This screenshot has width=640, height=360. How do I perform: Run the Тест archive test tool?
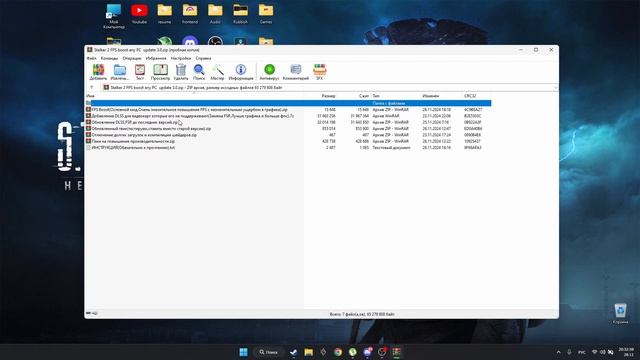pos(140,72)
